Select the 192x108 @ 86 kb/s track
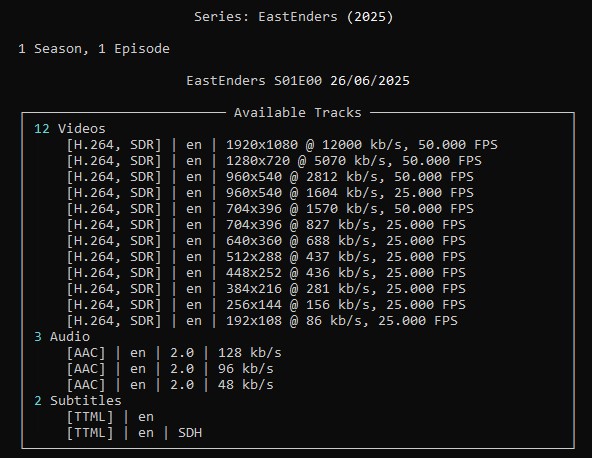 pos(262,321)
